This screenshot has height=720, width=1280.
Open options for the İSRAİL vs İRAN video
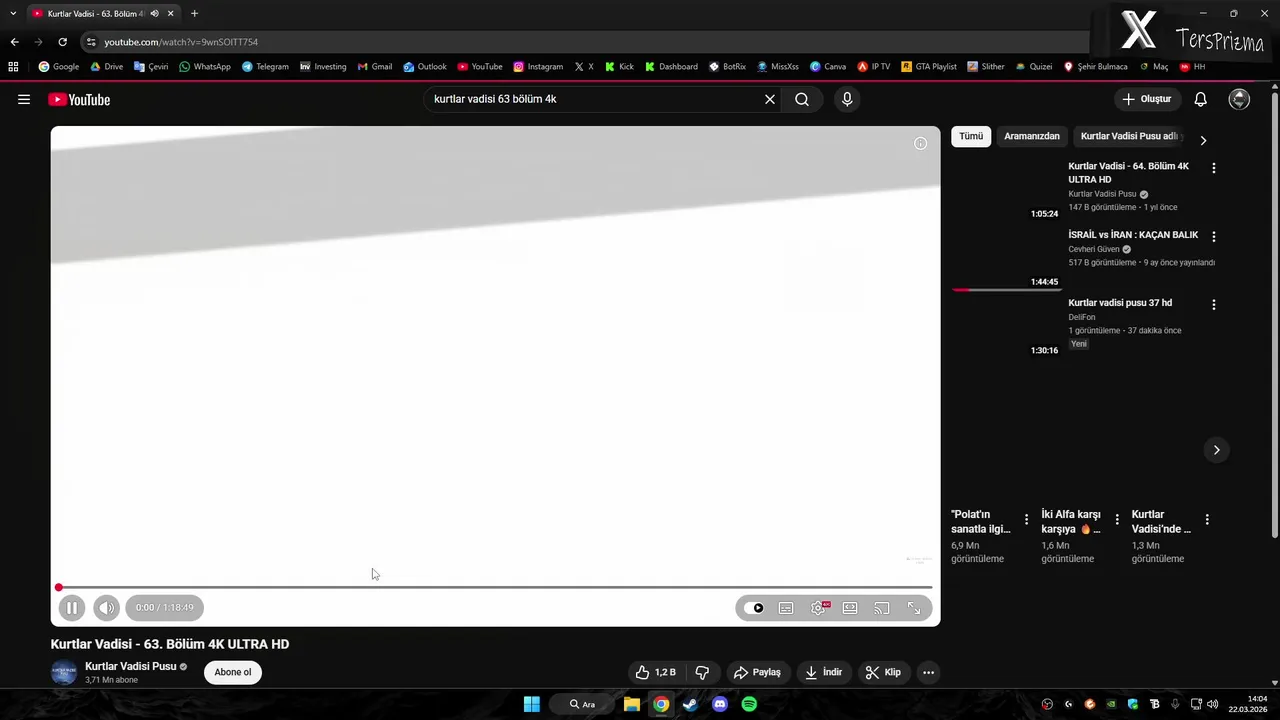[x=1214, y=237]
